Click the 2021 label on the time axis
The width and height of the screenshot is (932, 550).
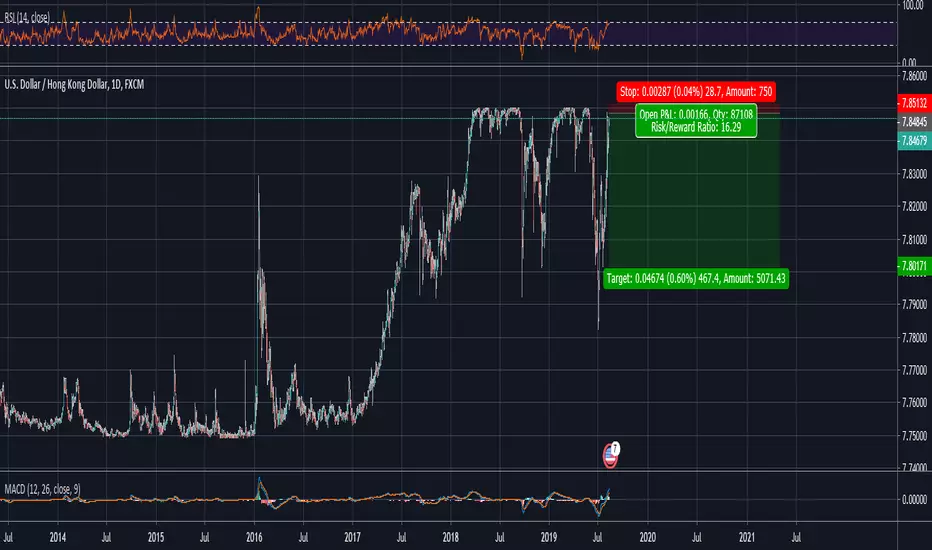[747, 538]
